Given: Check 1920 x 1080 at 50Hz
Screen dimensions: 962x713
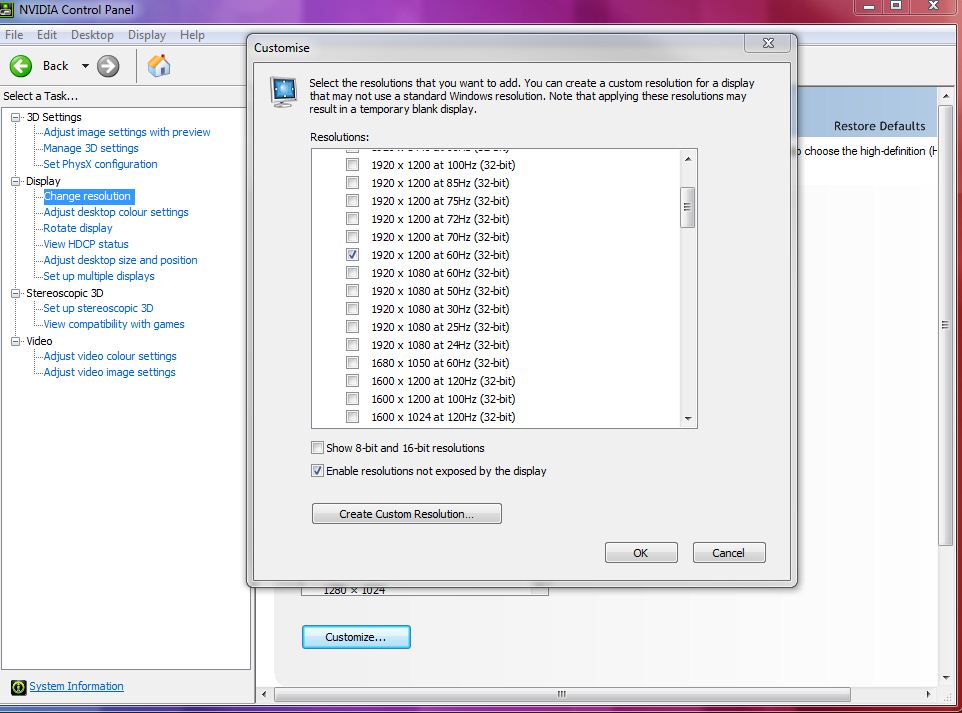Looking at the screenshot, I should (x=352, y=290).
